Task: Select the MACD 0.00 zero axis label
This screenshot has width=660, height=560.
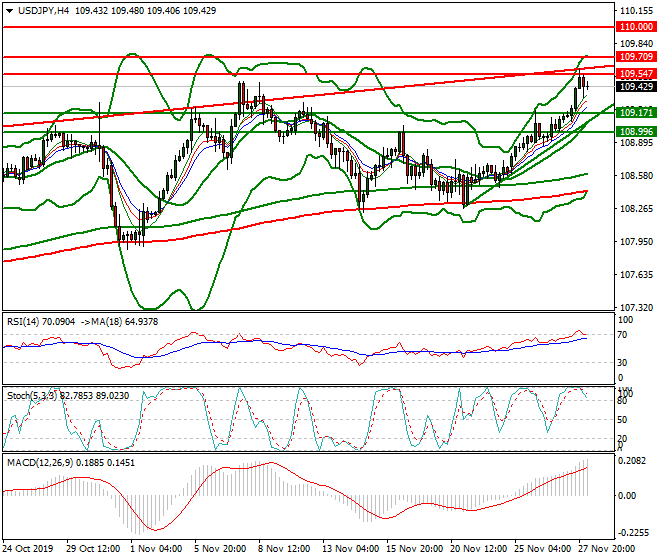Action: coord(627,496)
